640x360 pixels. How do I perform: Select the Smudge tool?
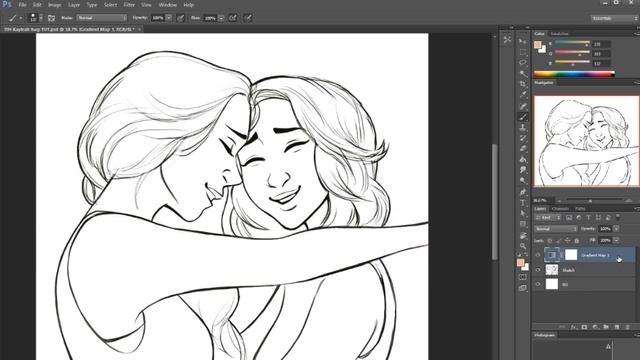click(523, 170)
